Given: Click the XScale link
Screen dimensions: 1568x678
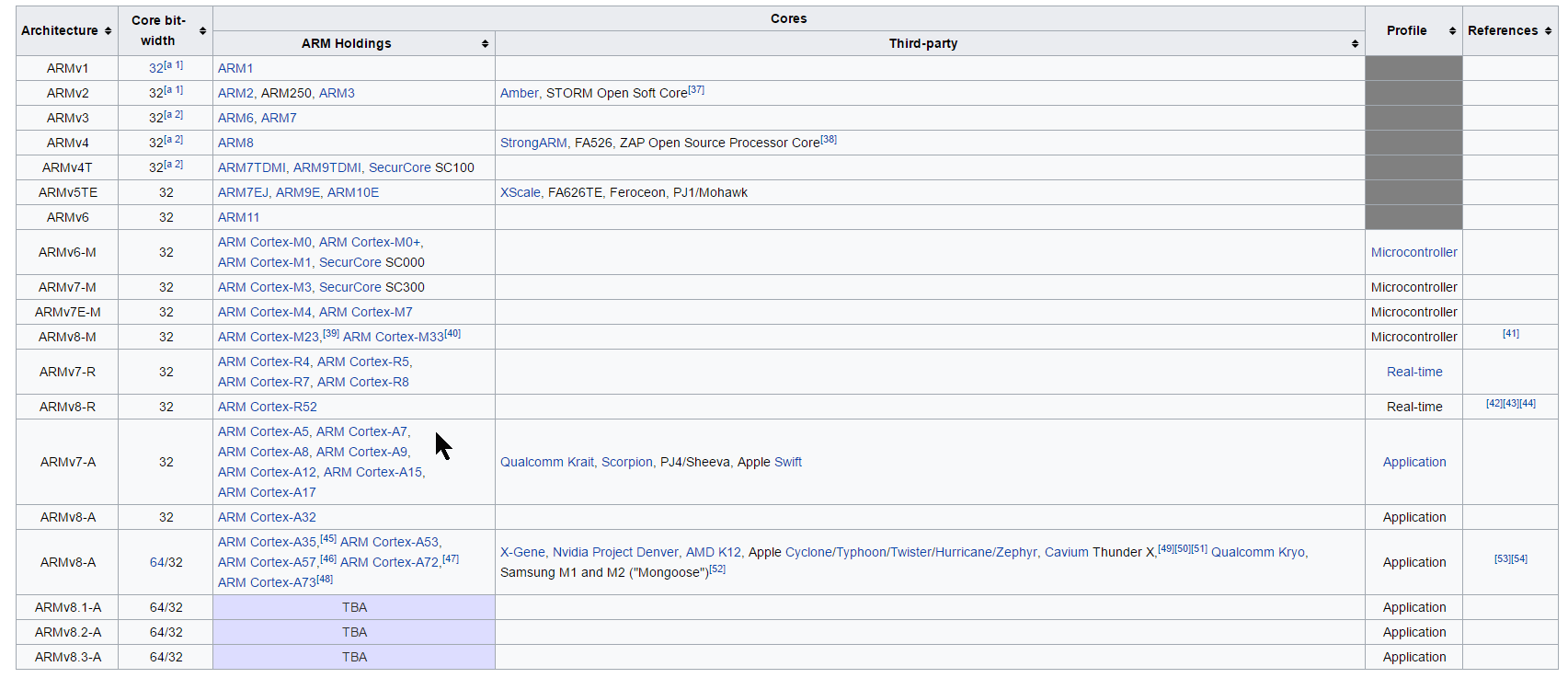Looking at the screenshot, I should 520,193.
